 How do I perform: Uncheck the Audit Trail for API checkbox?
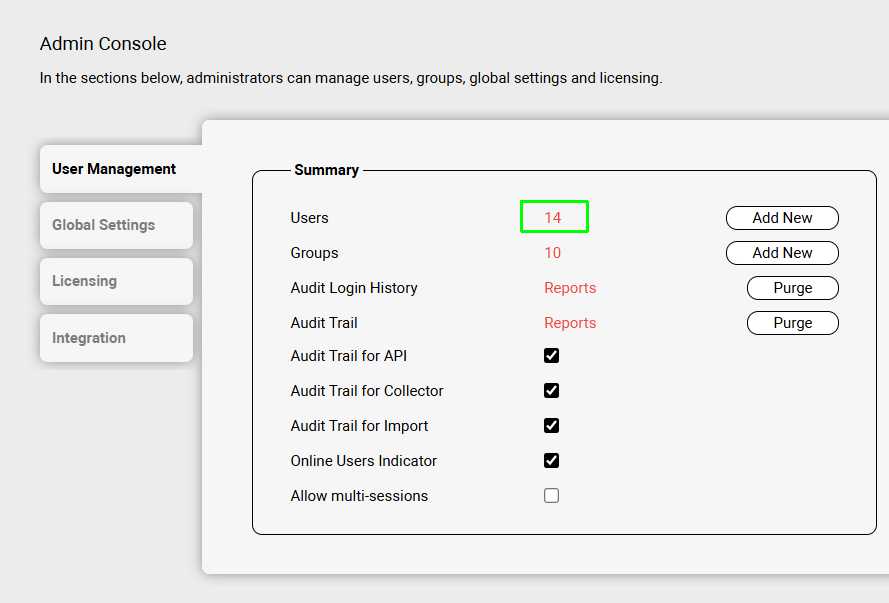(x=551, y=356)
